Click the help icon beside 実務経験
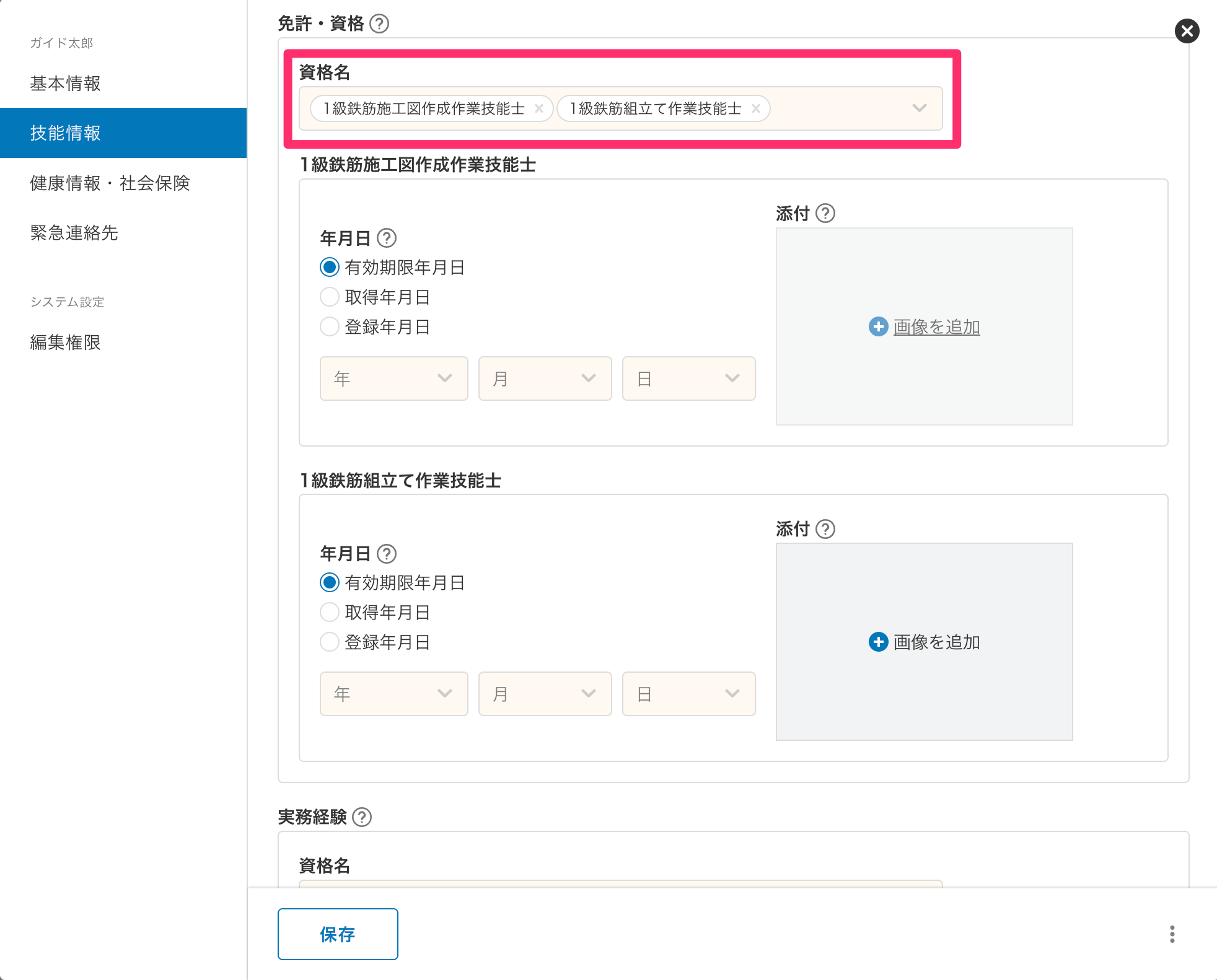 point(362,817)
